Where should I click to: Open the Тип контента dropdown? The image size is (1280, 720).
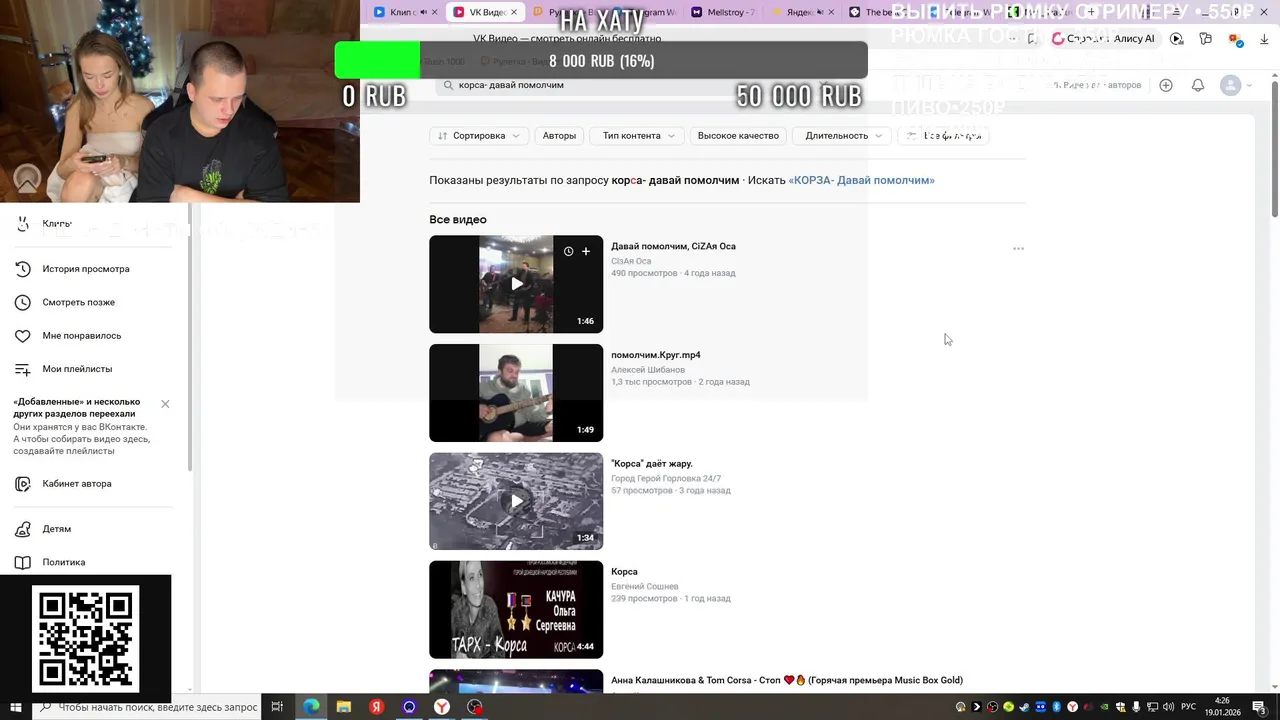pos(638,136)
